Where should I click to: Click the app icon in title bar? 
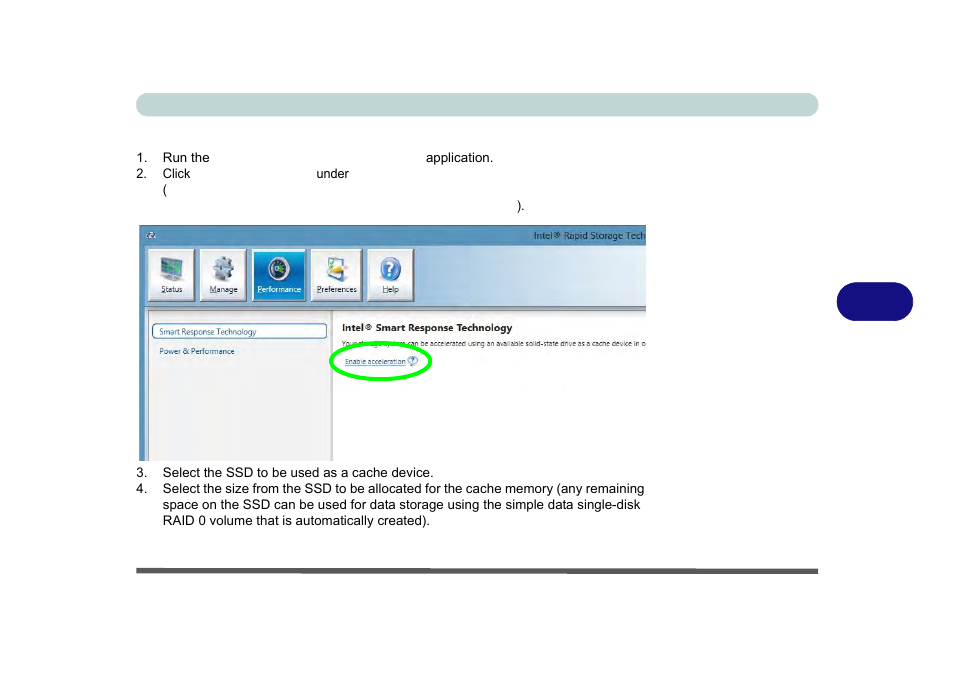tap(151, 235)
